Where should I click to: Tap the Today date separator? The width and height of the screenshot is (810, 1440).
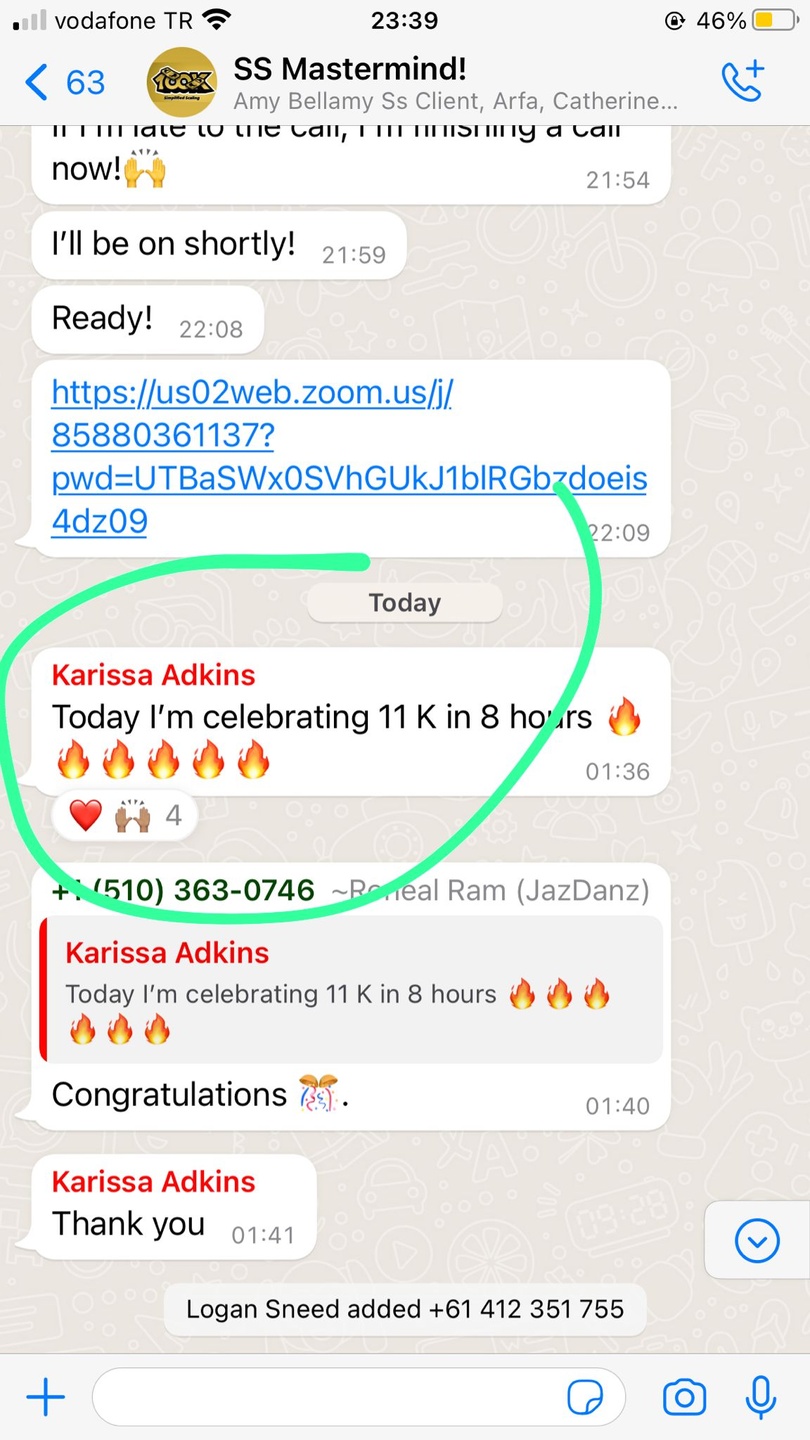pos(404,603)
